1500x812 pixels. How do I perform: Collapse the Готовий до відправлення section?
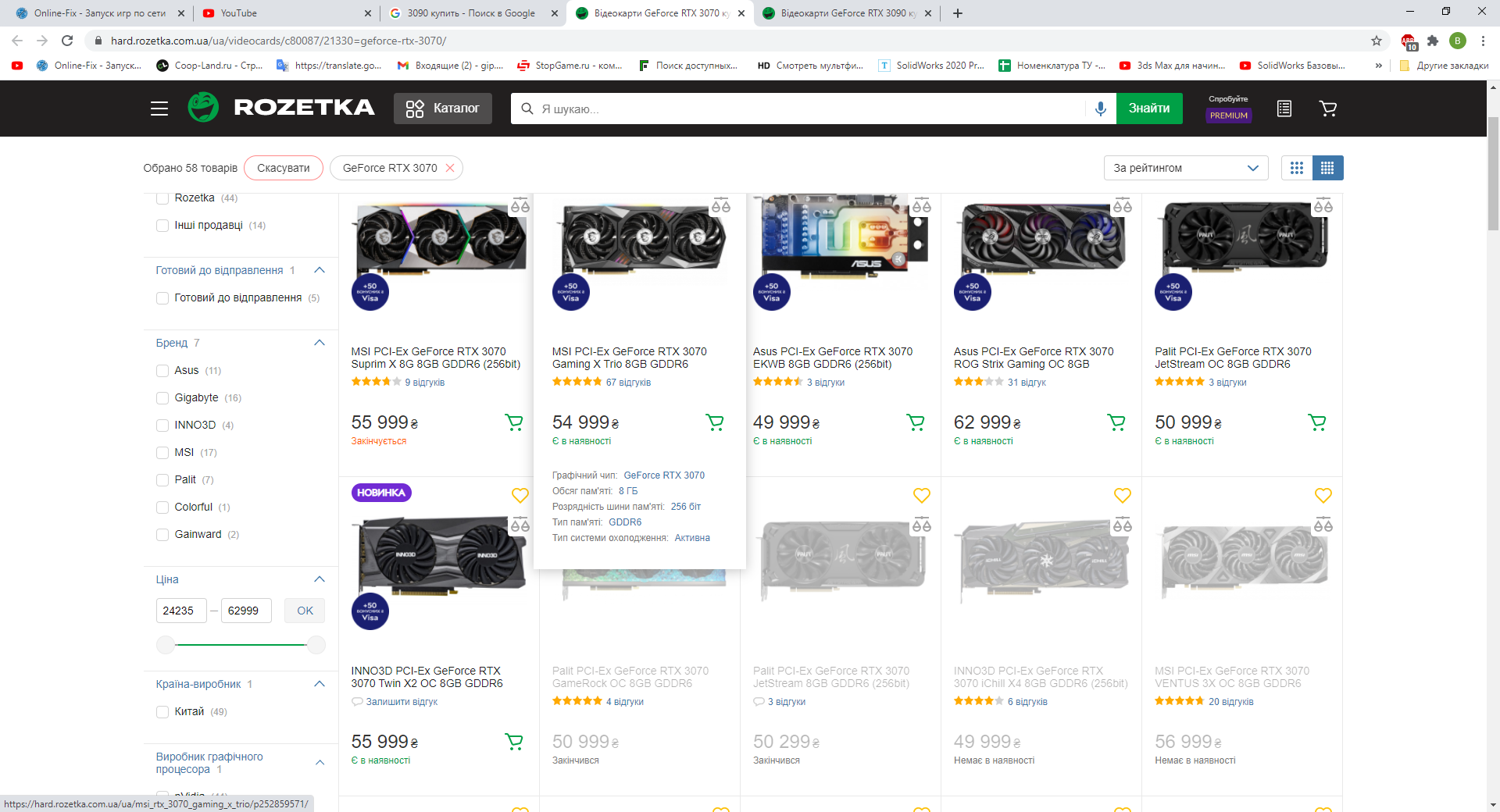(320, 270)
